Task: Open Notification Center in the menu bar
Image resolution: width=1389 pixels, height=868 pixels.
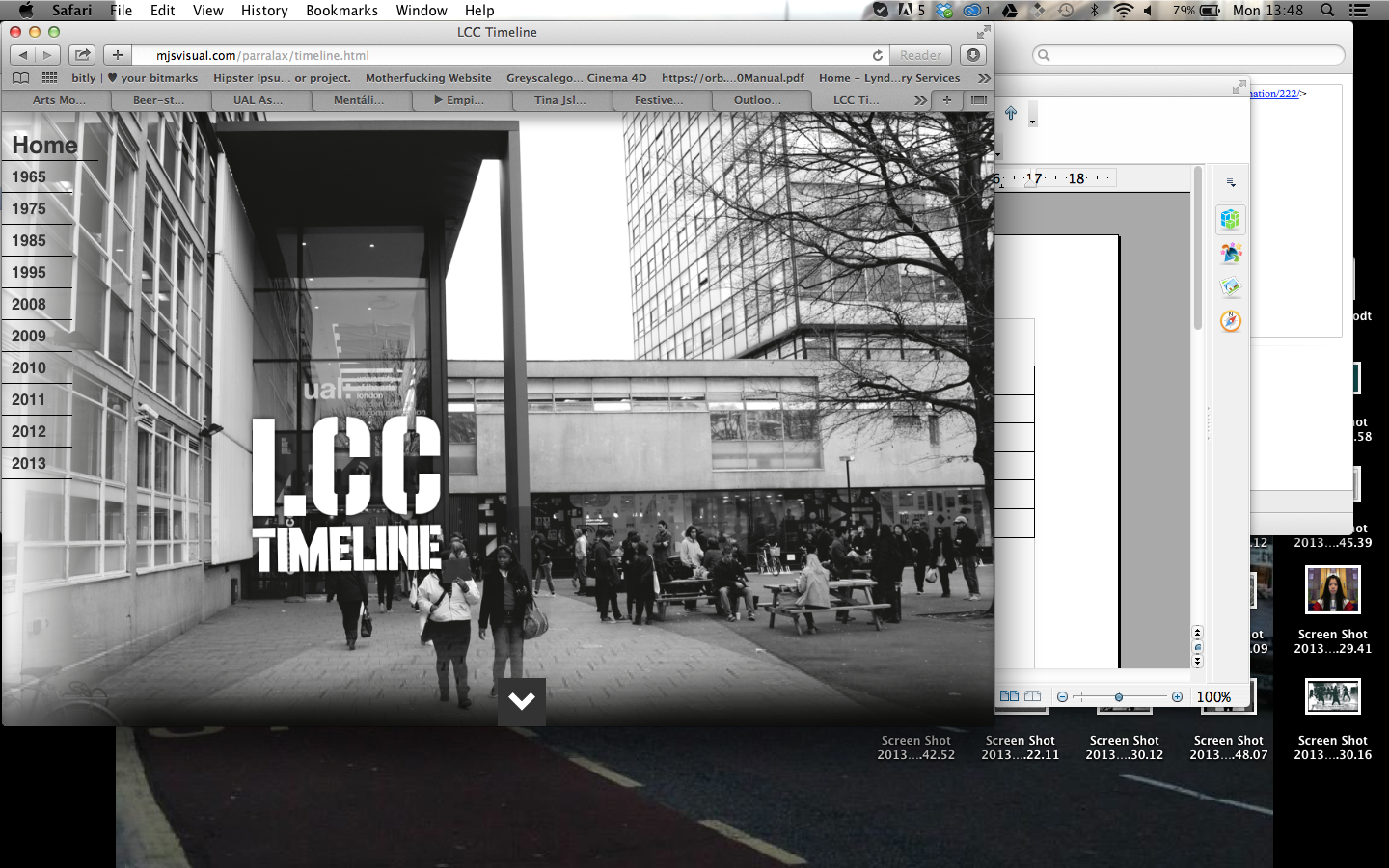Action: [1359, 11]
